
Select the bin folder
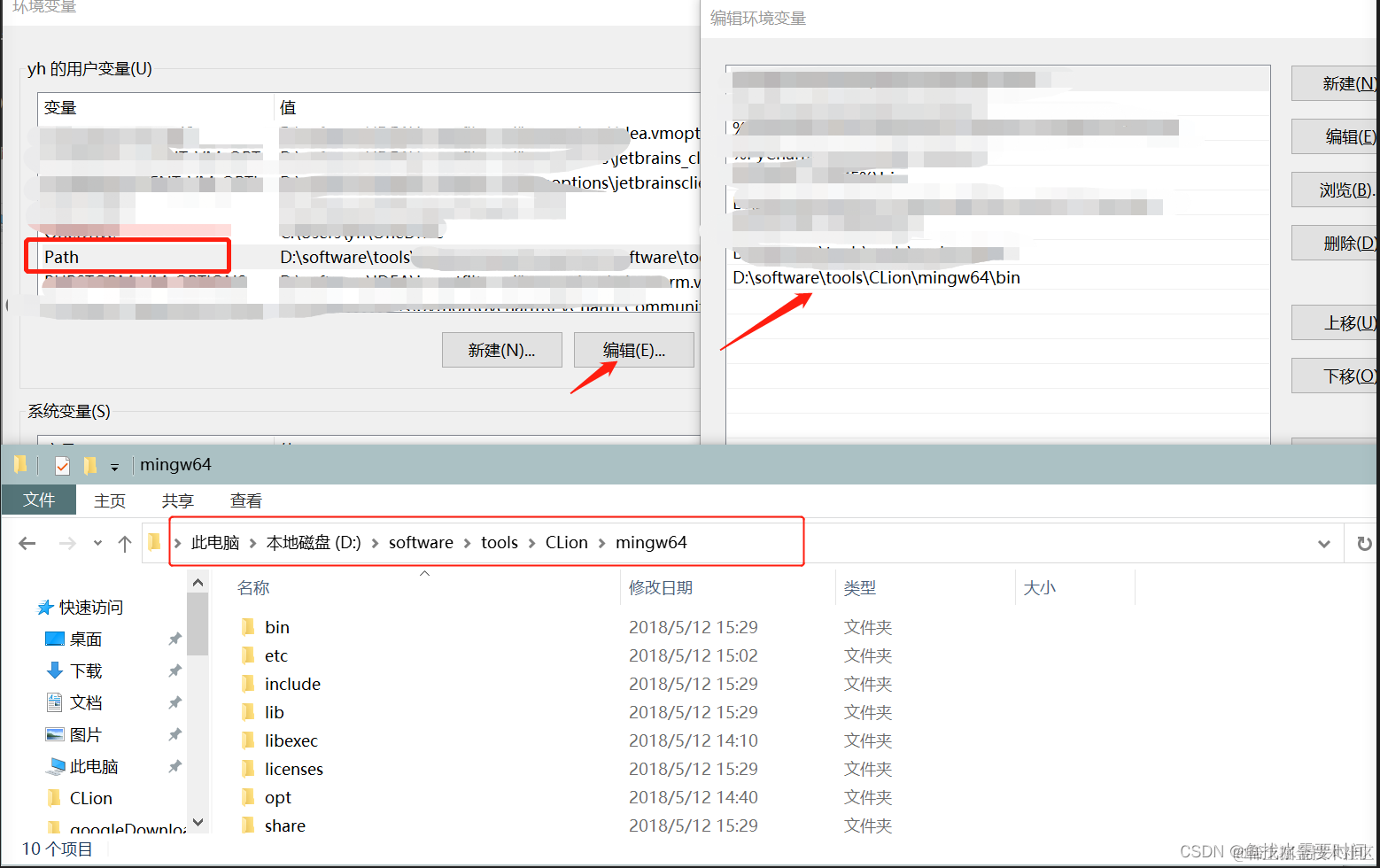[277, 627]
